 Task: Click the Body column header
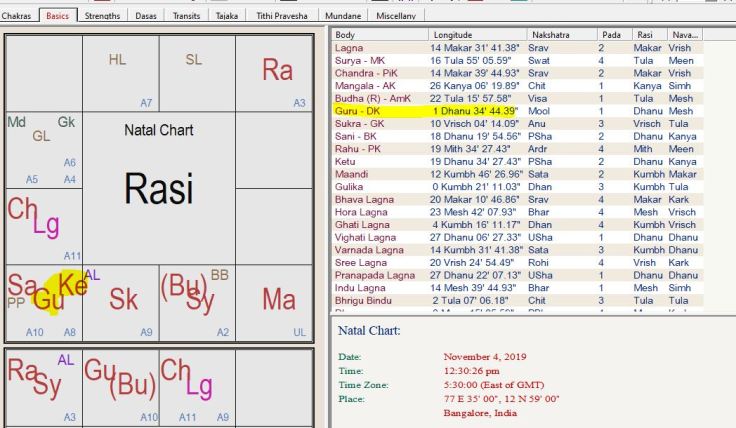[x=380, y=35]
